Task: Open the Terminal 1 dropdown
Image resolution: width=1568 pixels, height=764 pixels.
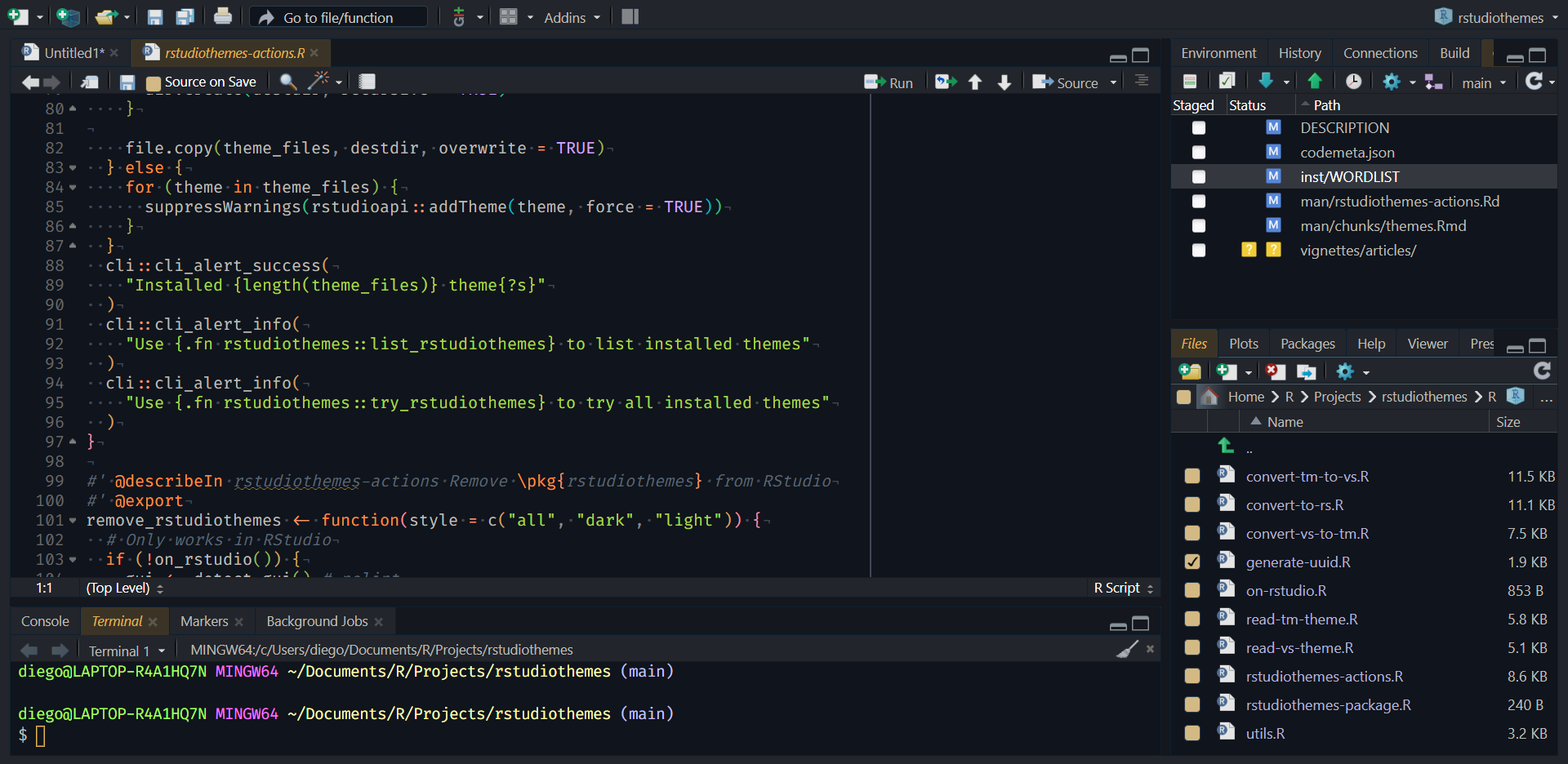Action: pos(127,651)
